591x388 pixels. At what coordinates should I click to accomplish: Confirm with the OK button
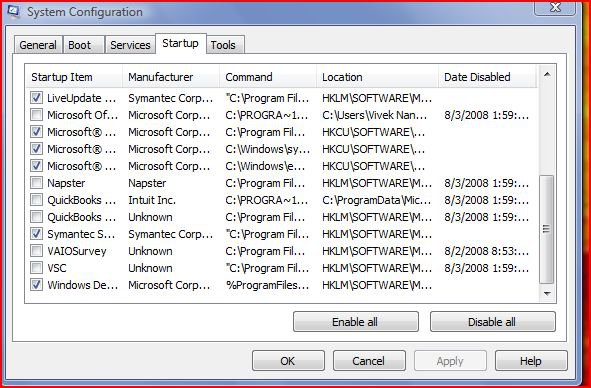288,361
